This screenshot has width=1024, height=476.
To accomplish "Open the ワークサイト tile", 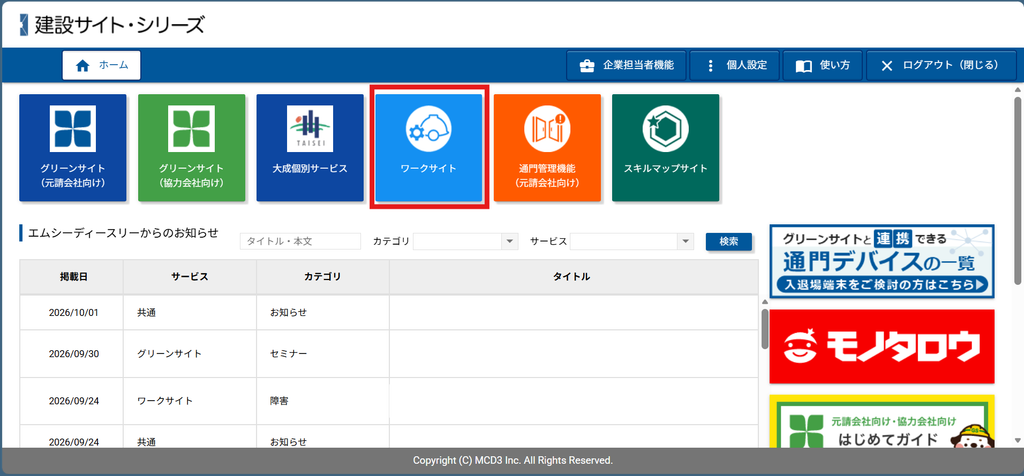I will coord(428,148).
